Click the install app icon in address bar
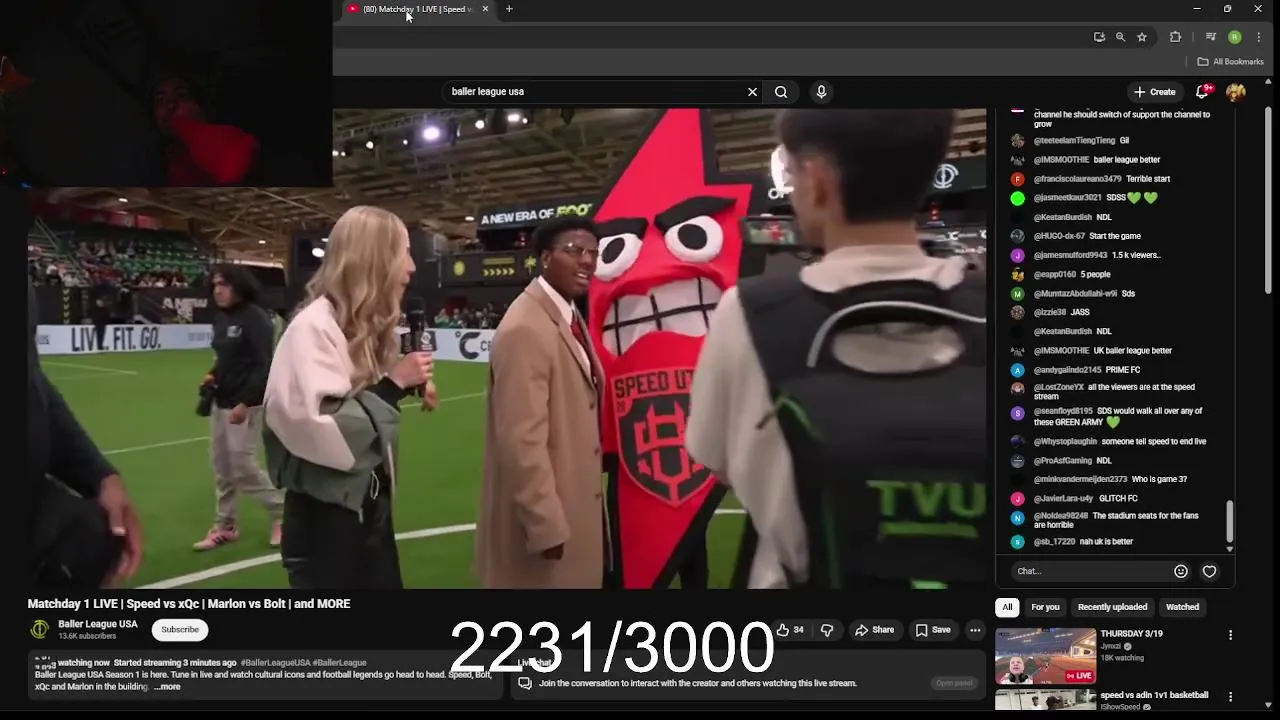1280x720 pixels. tap(1099, 37)
